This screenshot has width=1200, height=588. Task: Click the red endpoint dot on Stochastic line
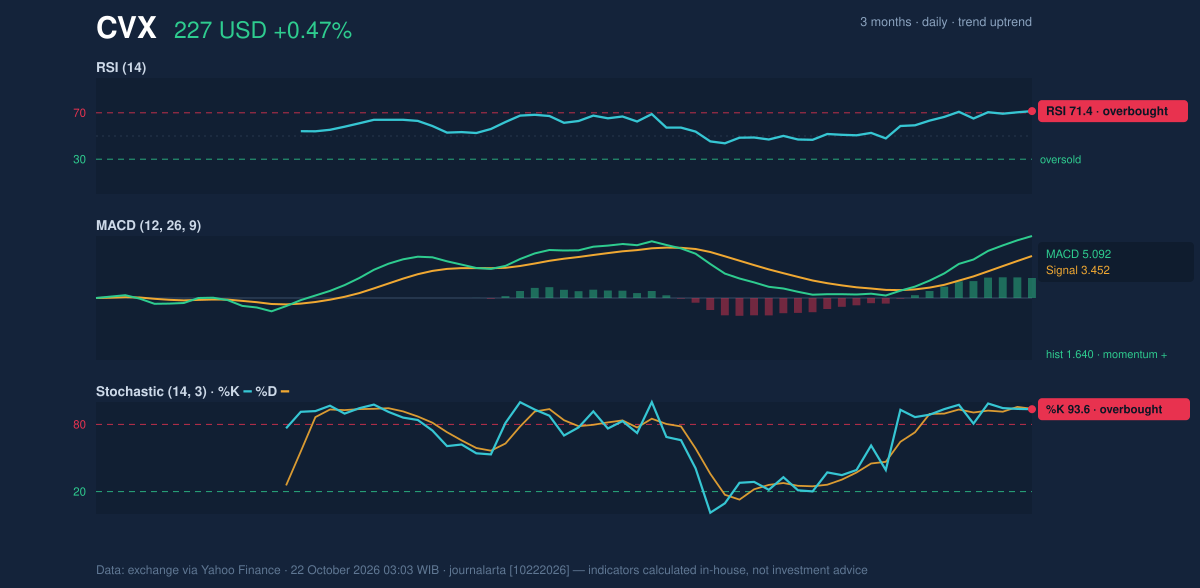[x=1032, y=409]
